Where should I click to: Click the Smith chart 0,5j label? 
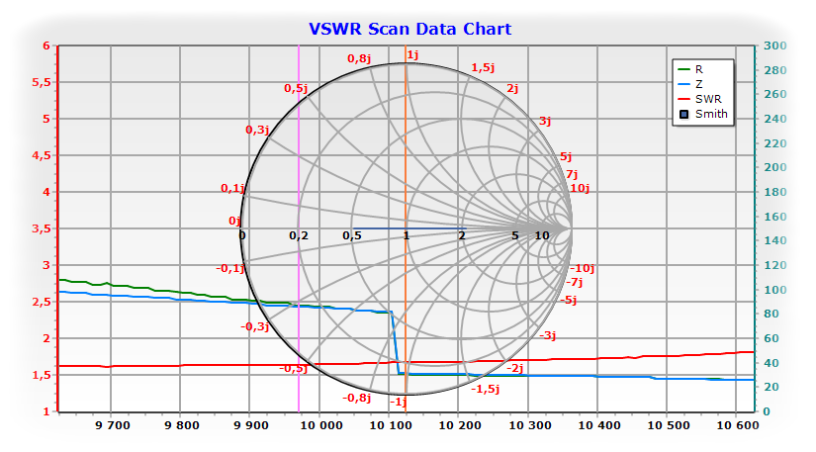[x=296, y=88]
